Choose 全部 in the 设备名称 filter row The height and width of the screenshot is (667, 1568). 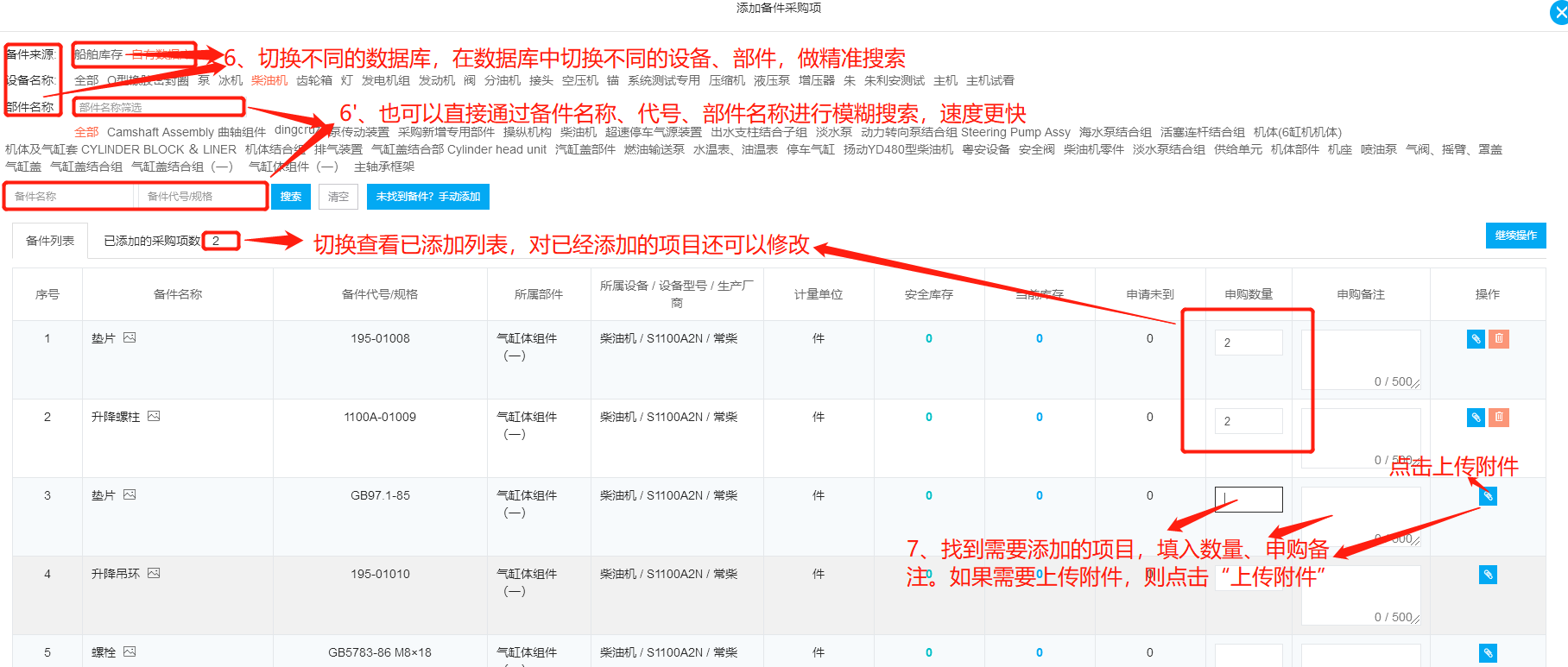click(x=86, y=80)
